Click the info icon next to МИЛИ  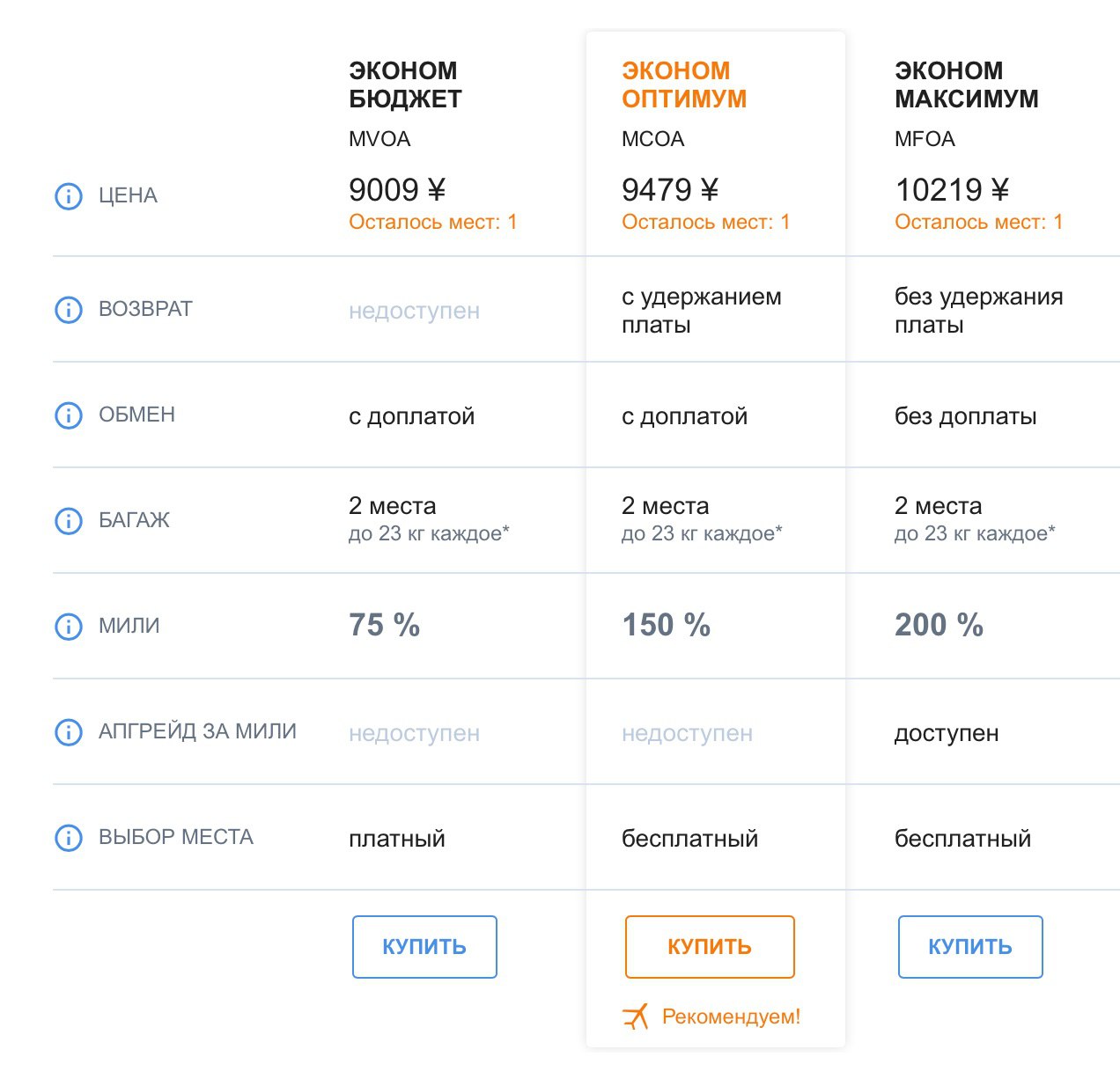(69, 626)
